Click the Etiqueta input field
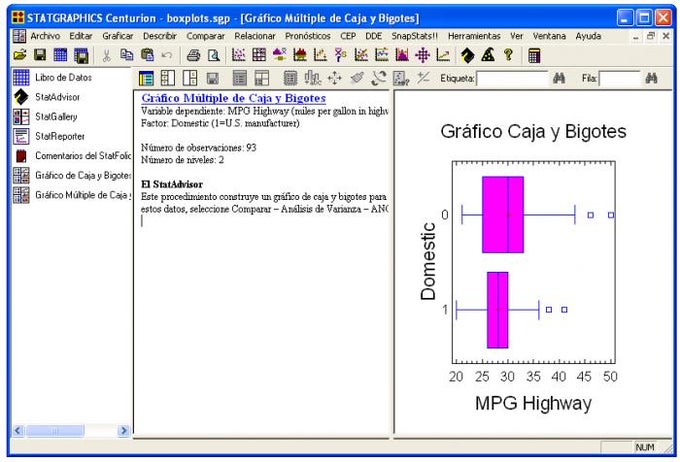This screenshot has height=462, width=680. (512, 79)
